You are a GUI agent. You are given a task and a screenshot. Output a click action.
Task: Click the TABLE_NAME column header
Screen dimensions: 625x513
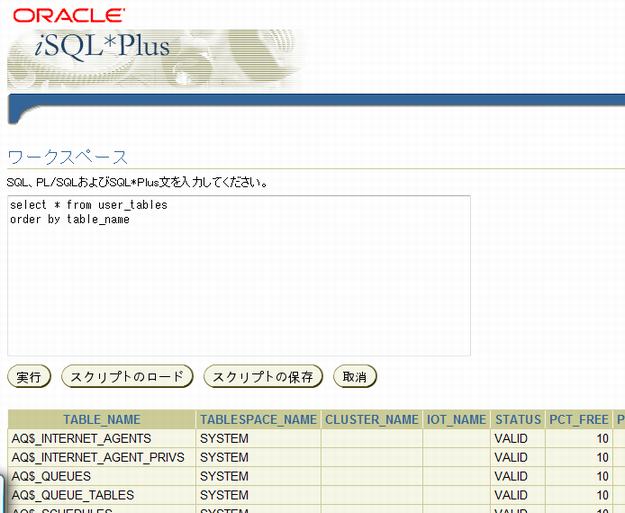102,419
